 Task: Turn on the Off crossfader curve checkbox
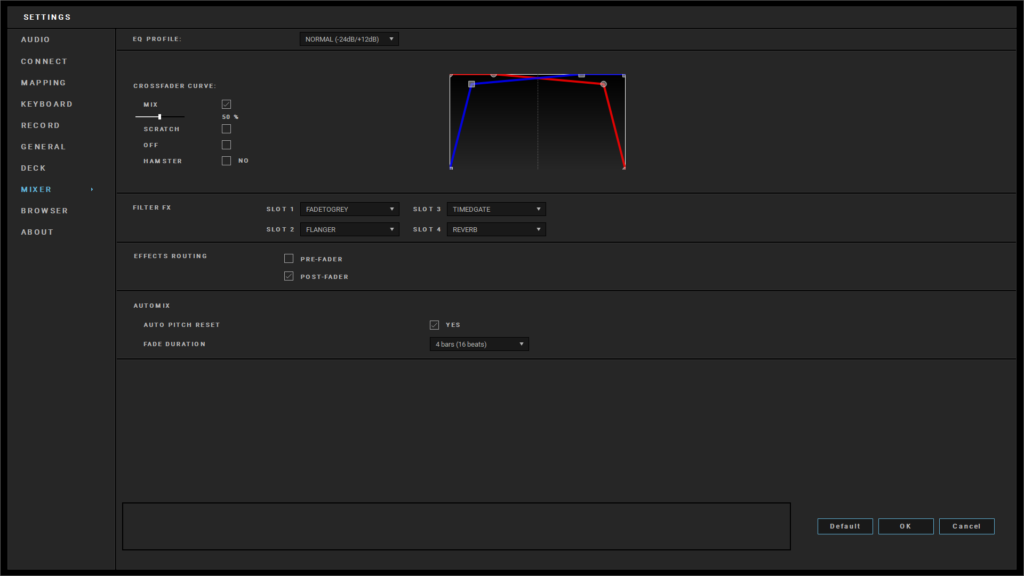pos(226,145)
